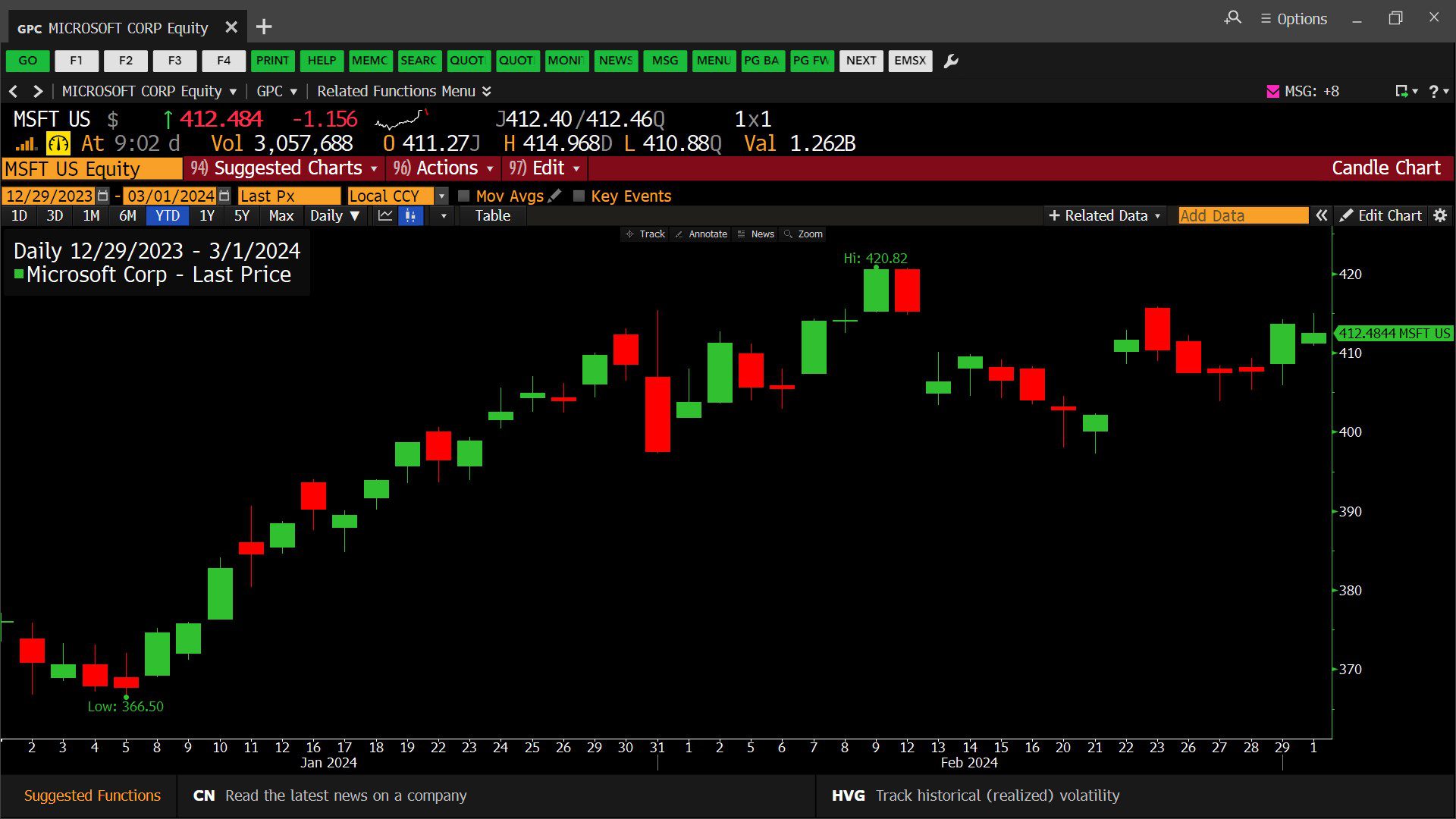The height and width of the screenshot is (819, 1456).
Task: Click the NEXT button
Action: click(x=861, y=61)
